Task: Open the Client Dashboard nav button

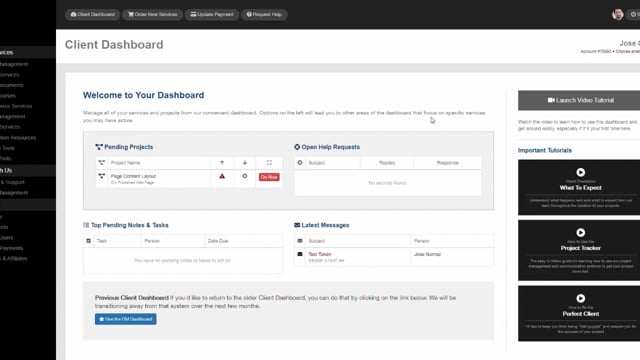Action: pyautogui.click(x=93, y=14)
